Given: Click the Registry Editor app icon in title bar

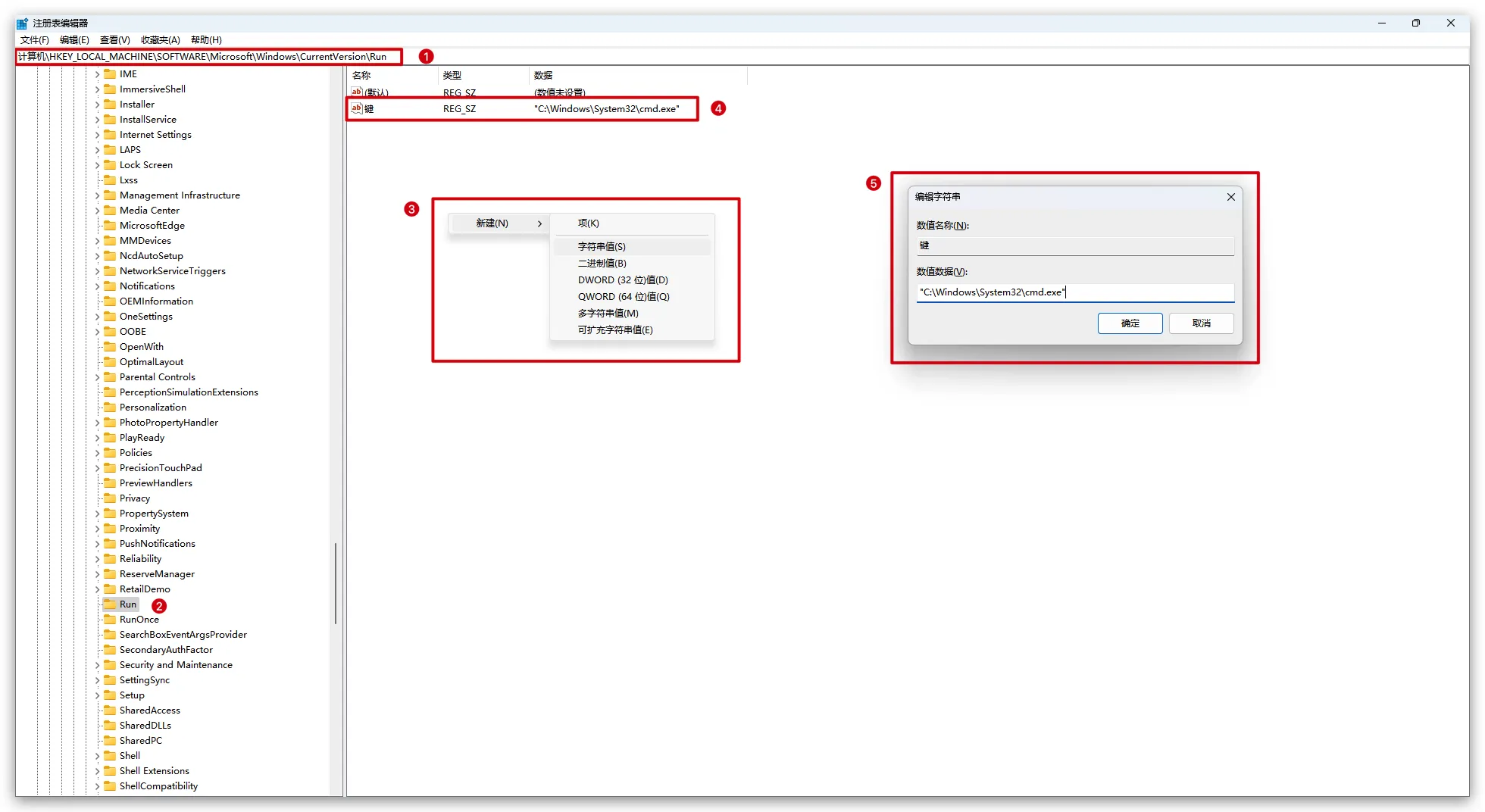Looking at the screenshot, I should (22, 23).
